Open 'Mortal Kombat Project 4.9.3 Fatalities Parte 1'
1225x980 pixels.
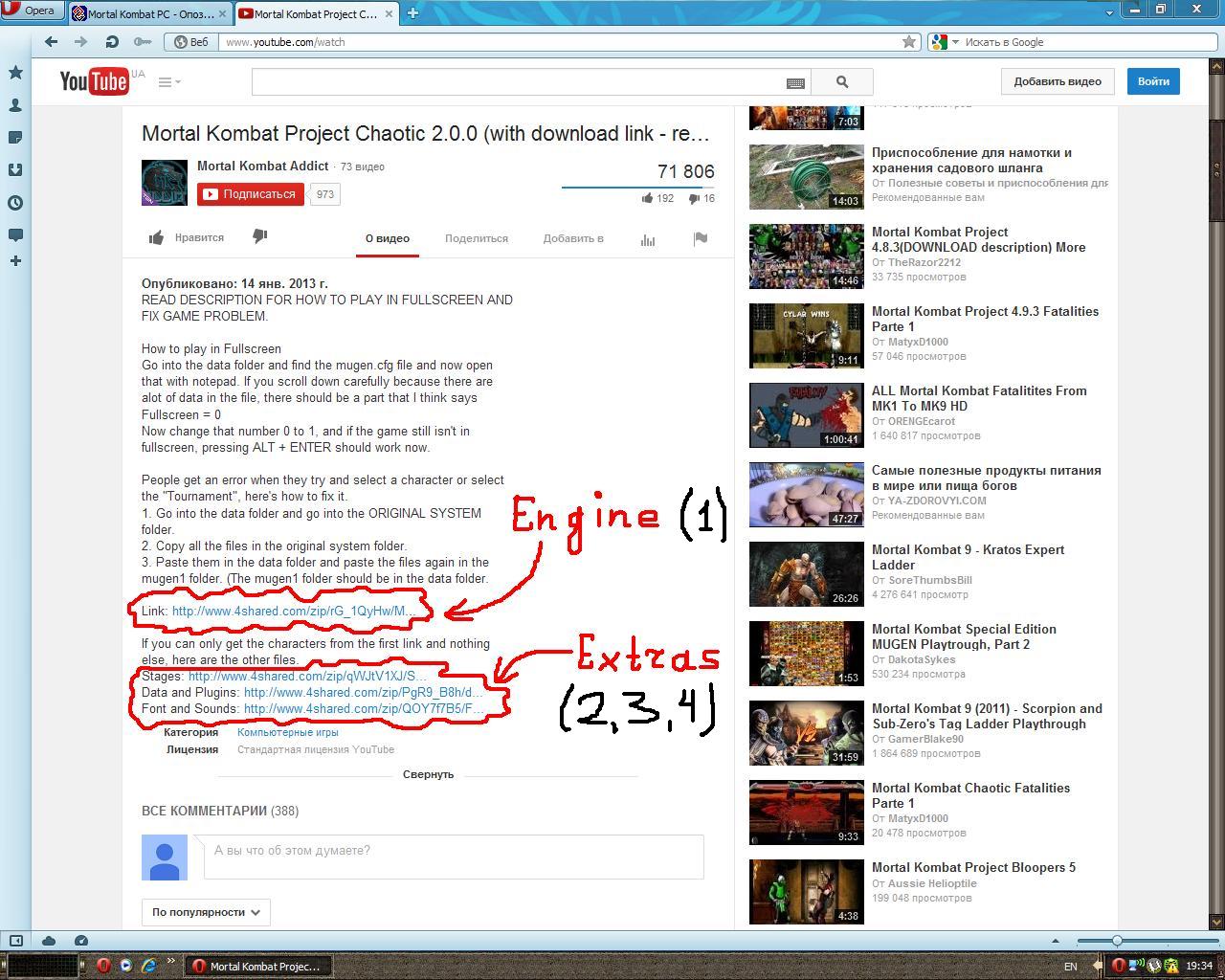985,319
